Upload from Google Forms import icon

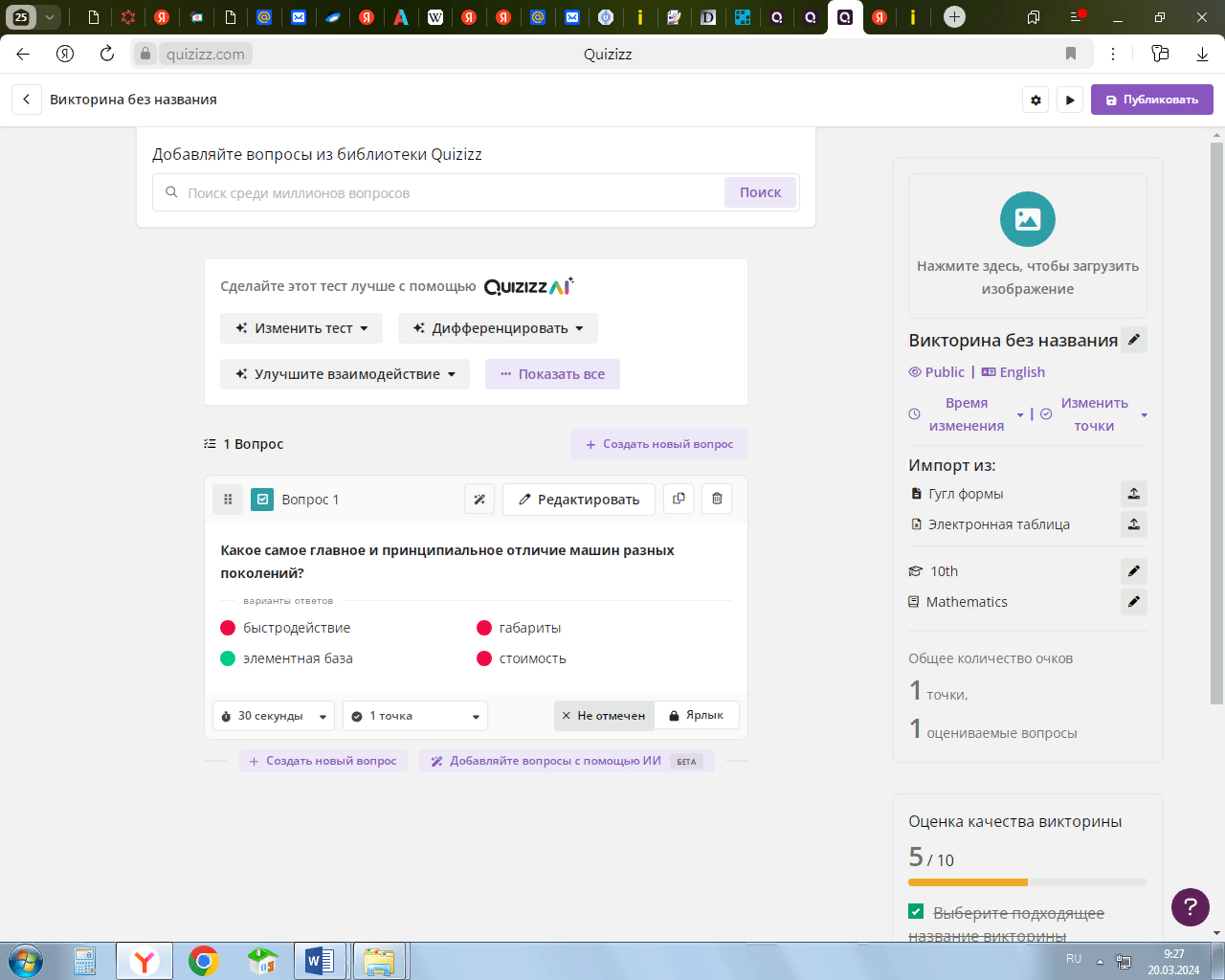(x=1134, y=494)
